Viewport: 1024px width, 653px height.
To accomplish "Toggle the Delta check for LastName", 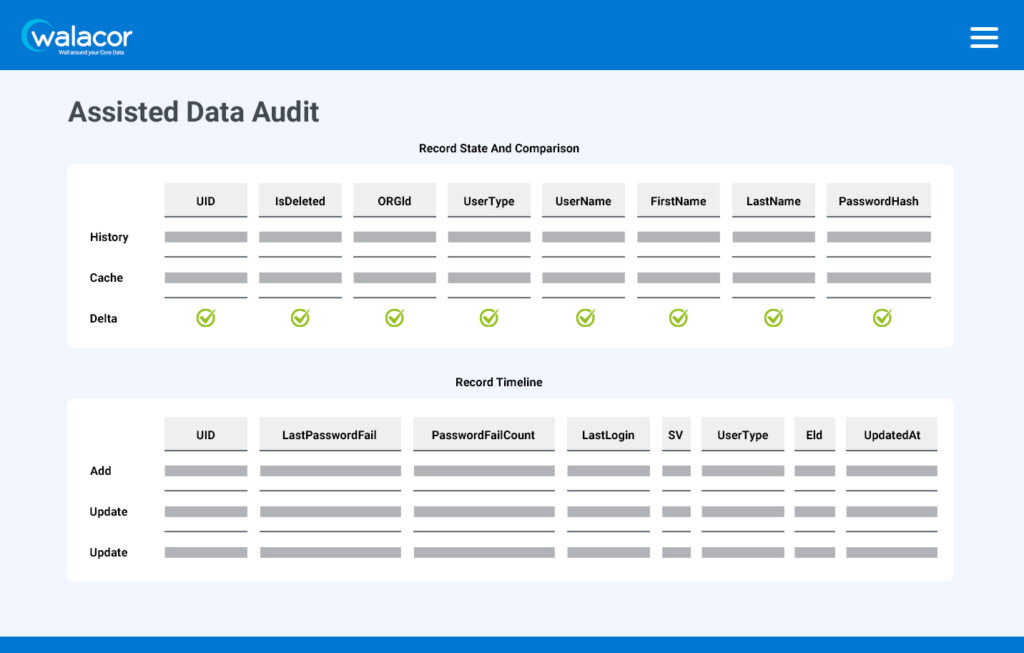I will point(773,318).
